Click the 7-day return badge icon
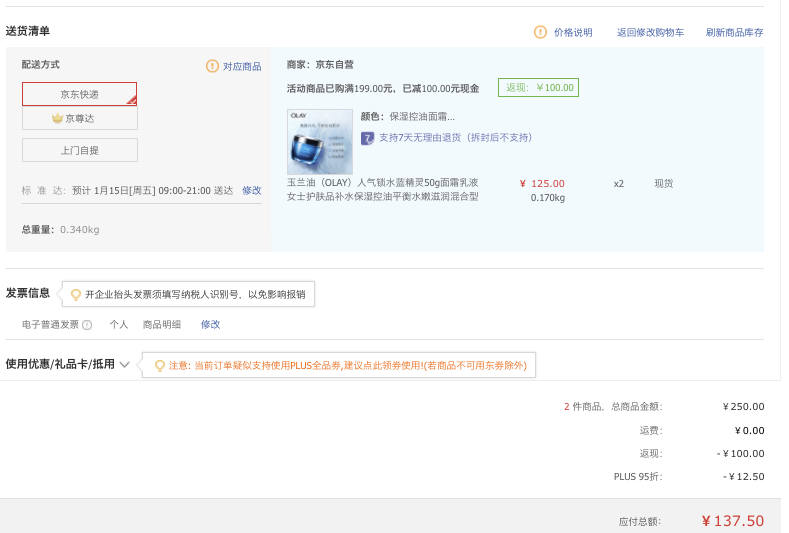This screenshot has height=533, width=789. [x=367, y=138]
